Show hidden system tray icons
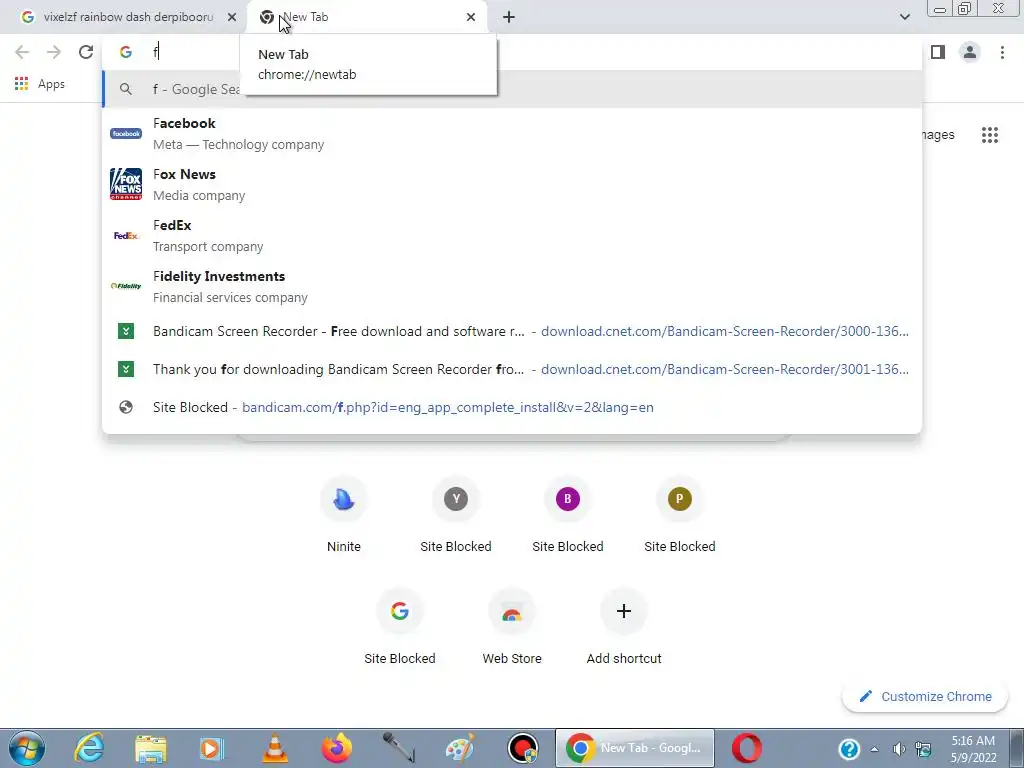1024x768 pixels. (874, 749)
